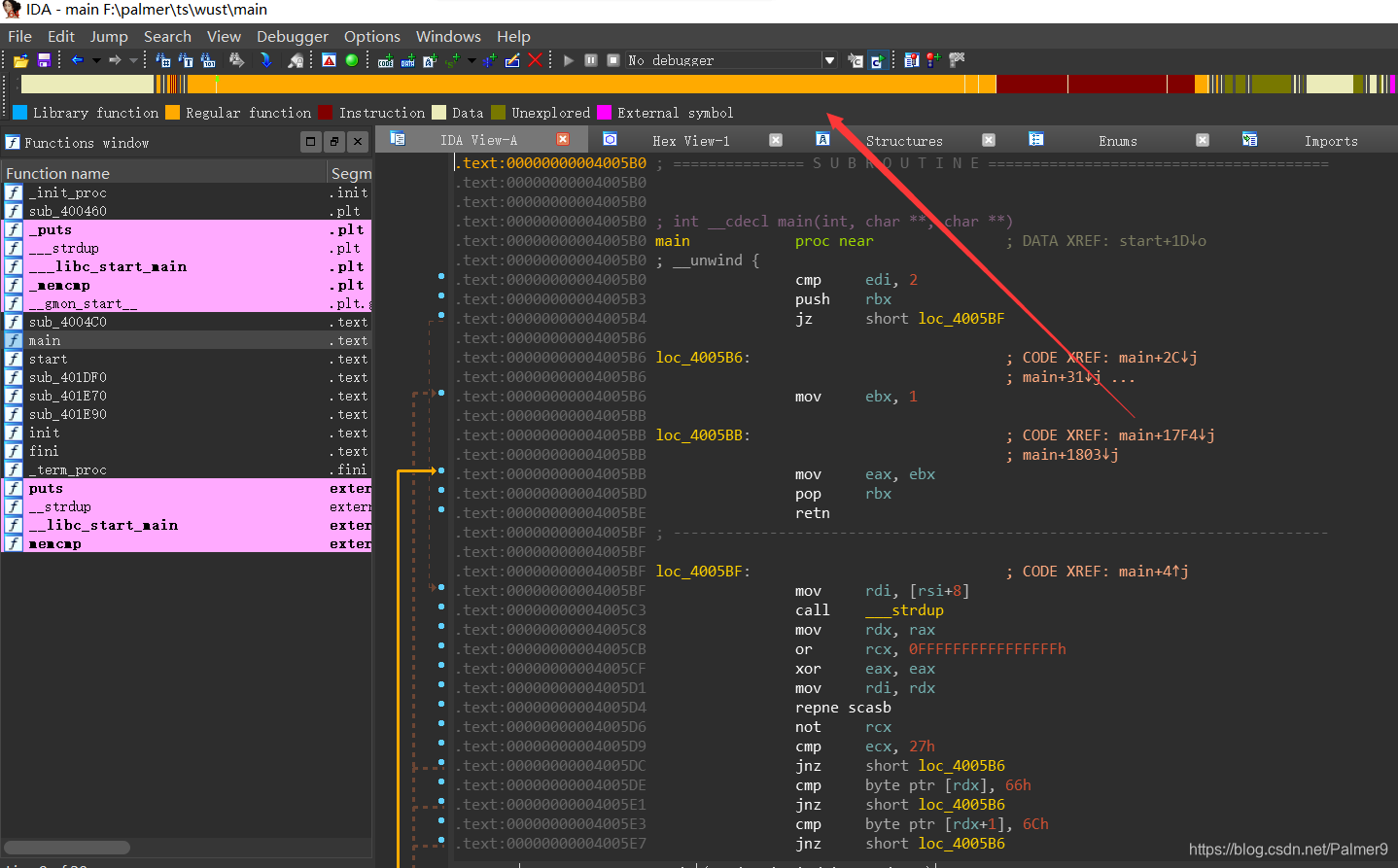
Task: Click the breakpoint list icon
Action: [911, 60]
